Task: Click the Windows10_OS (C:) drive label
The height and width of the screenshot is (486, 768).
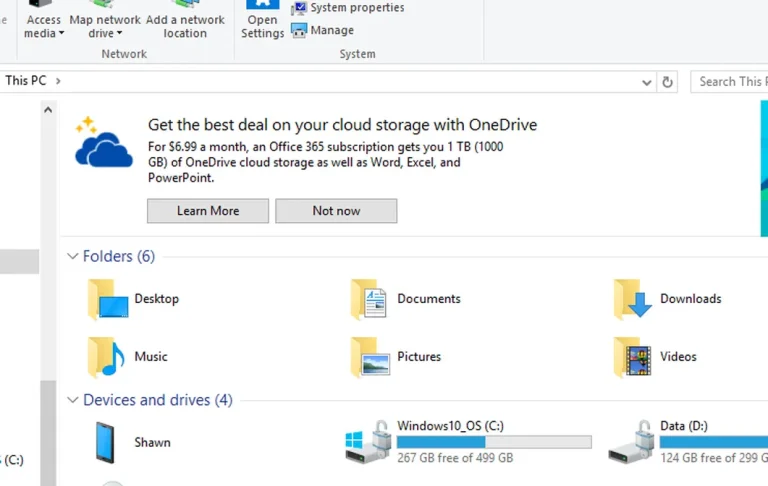Action: [x=450, y=426]
